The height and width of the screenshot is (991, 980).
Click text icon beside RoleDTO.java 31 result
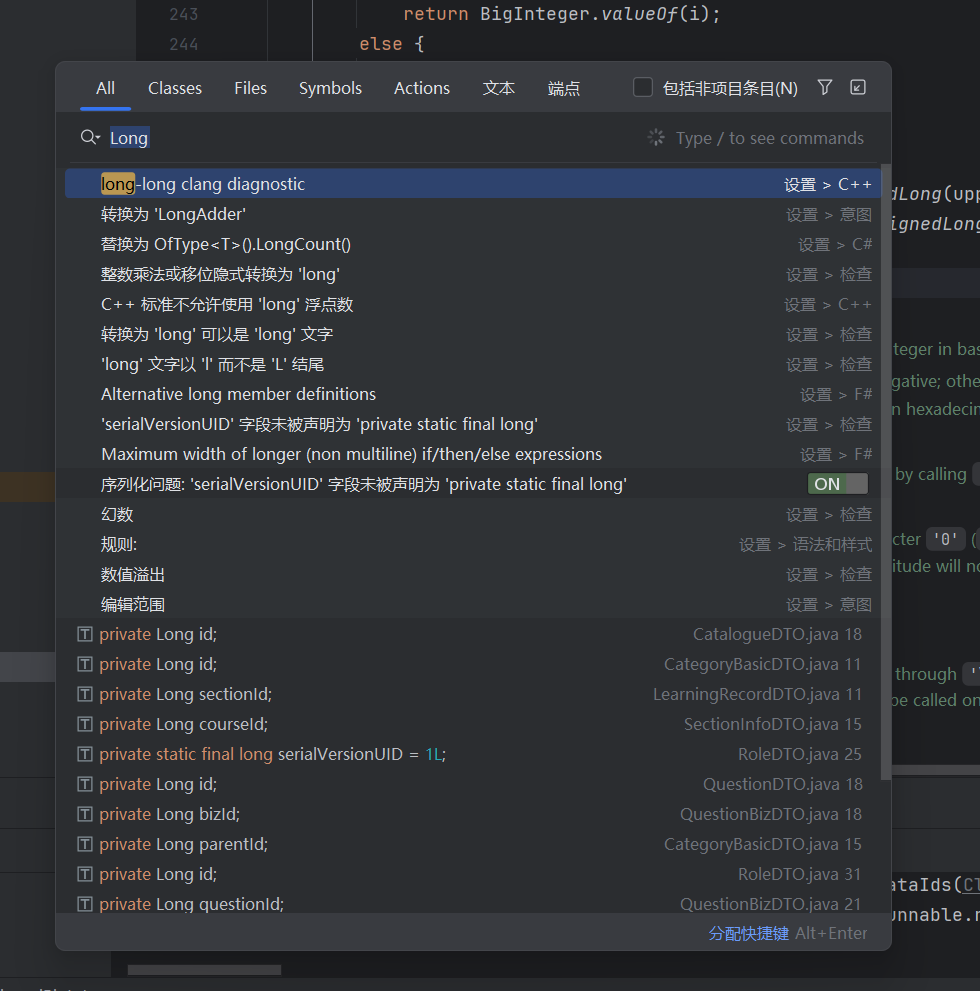point(85,874)
